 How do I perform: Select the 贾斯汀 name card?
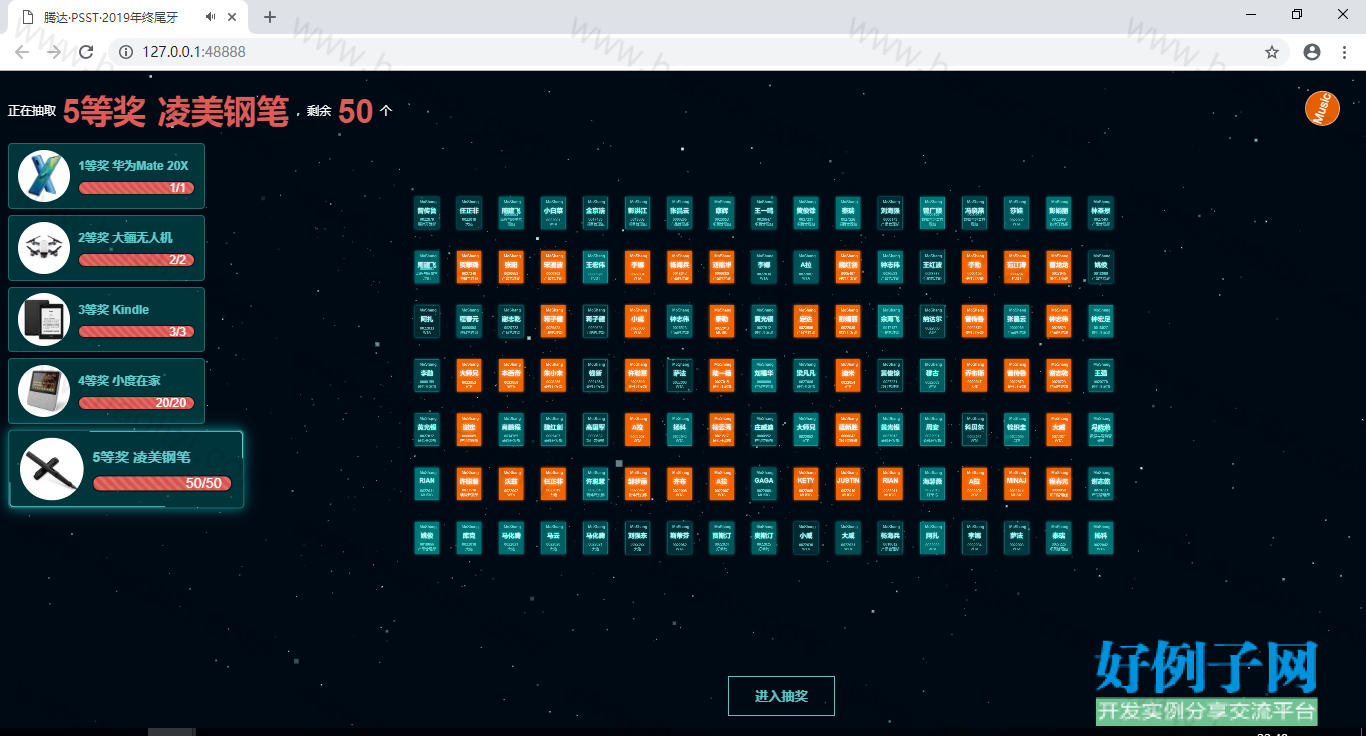(x=723, y=537)
